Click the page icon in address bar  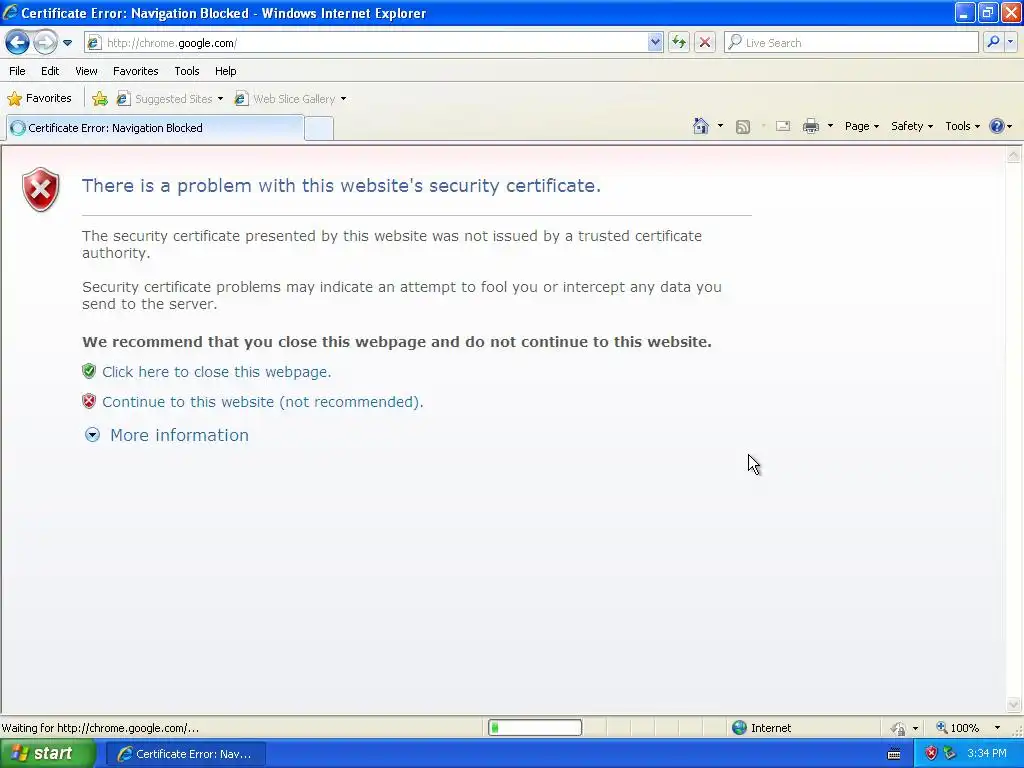[x=94, y=43]
